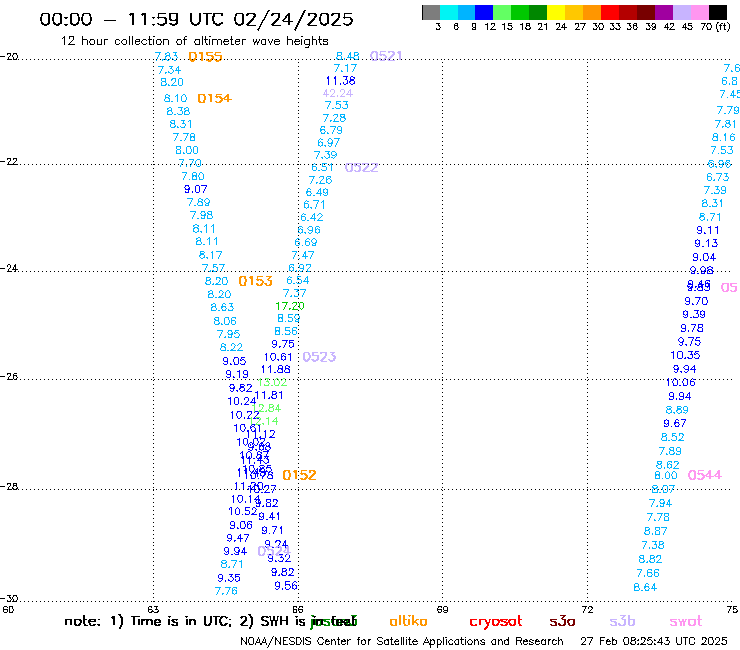Click the cyan swatch in the color legend
Image resolution: width=740 pixels, height=650 pixels.
(449, 12)
